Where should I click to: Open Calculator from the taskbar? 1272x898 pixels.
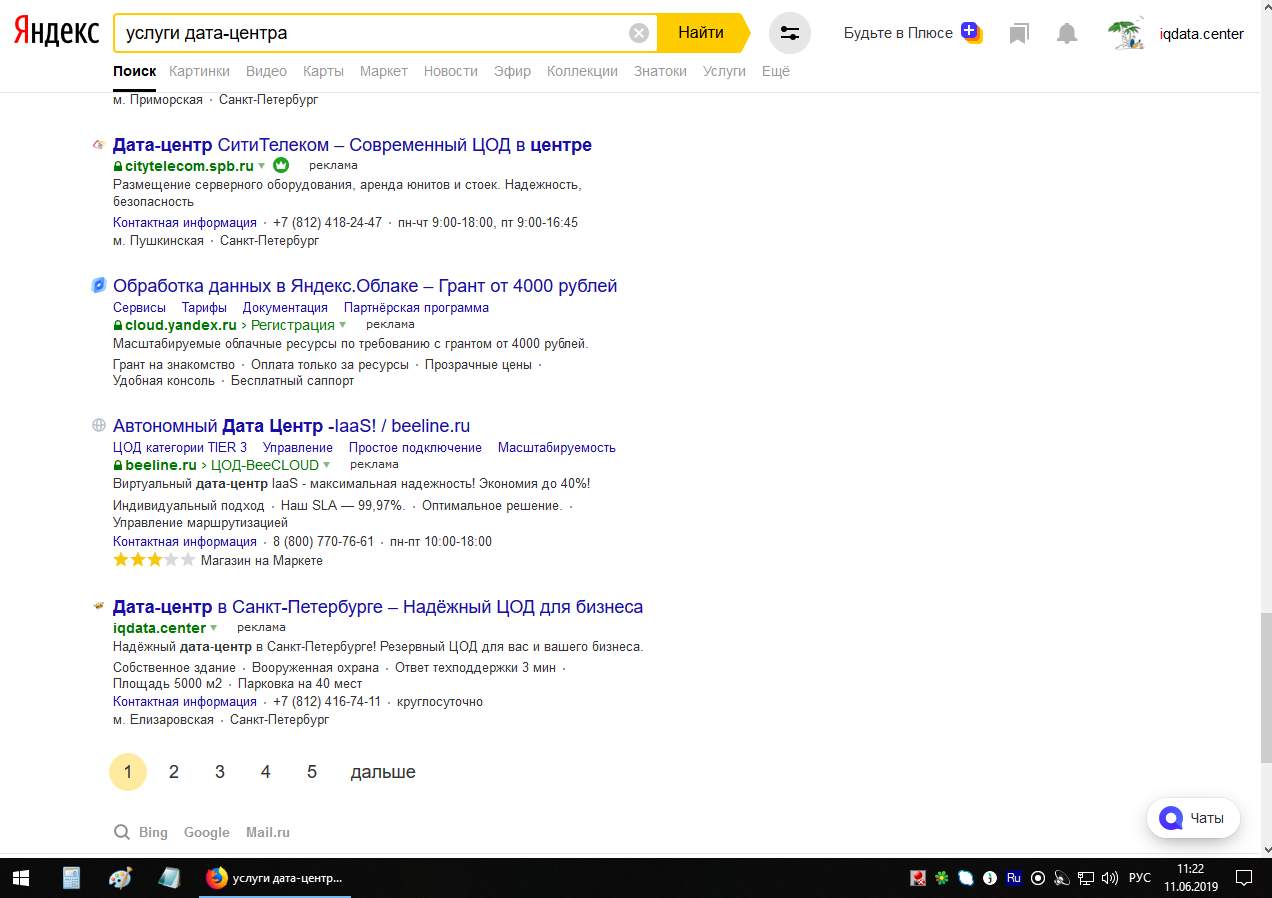71,878
